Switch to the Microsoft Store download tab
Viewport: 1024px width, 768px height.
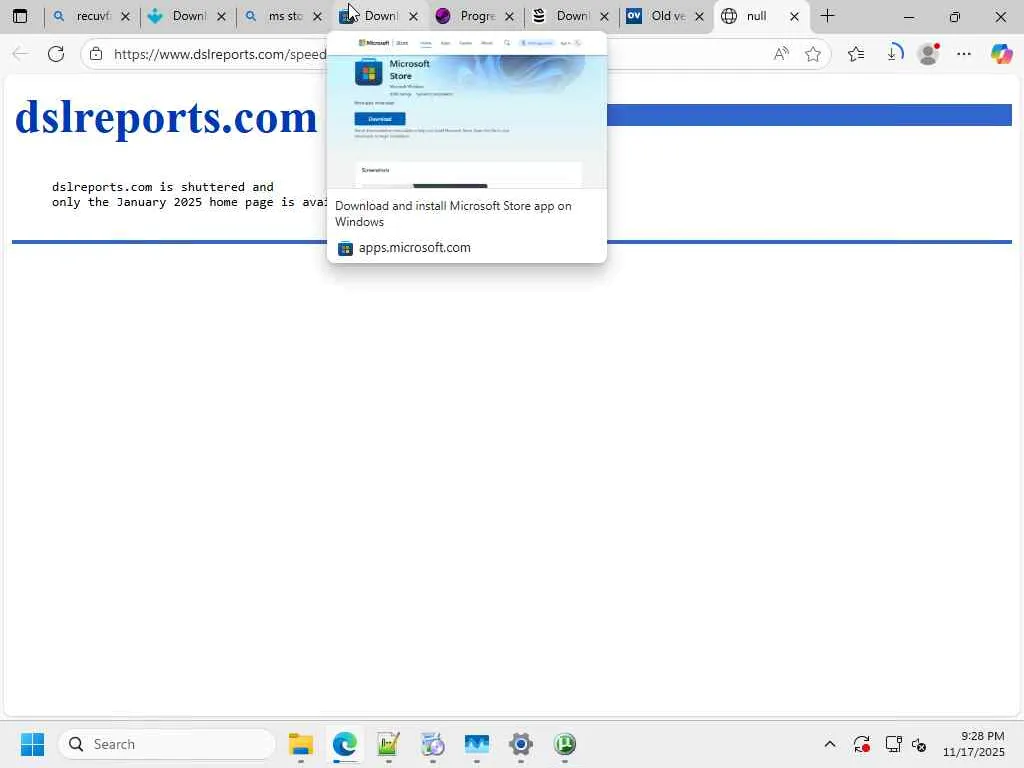point(378,16)
